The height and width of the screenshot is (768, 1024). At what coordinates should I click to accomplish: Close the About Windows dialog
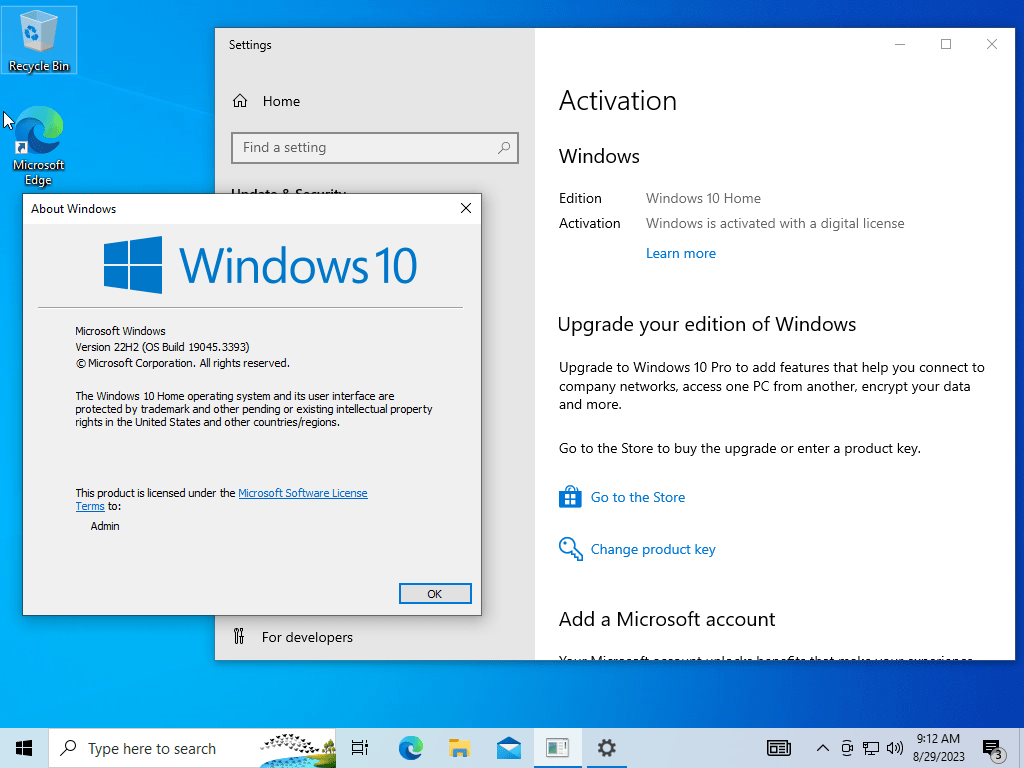pyautogui.click(x=466, y=208)
